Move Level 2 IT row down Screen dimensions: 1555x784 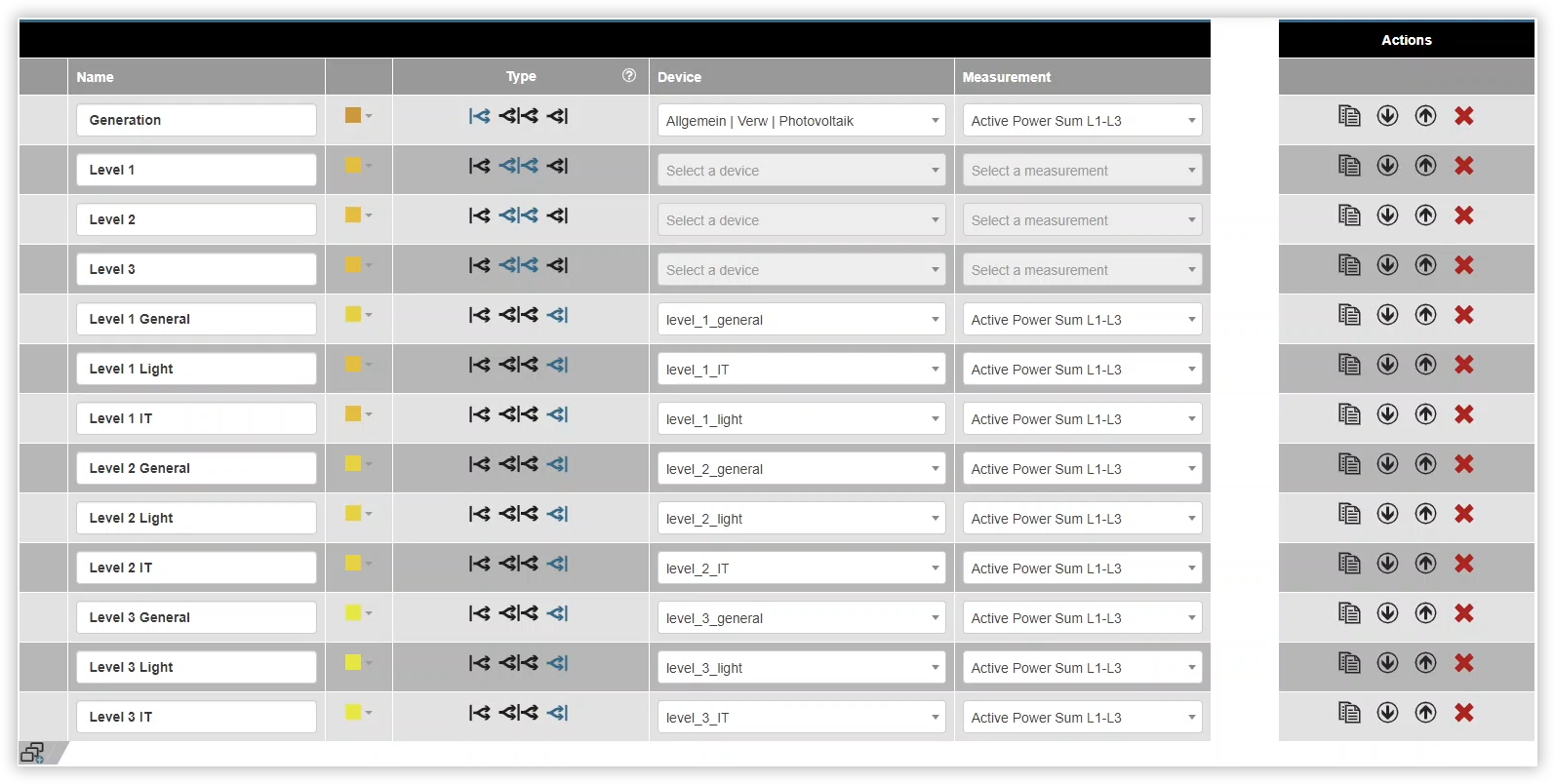pos(1387,564)
